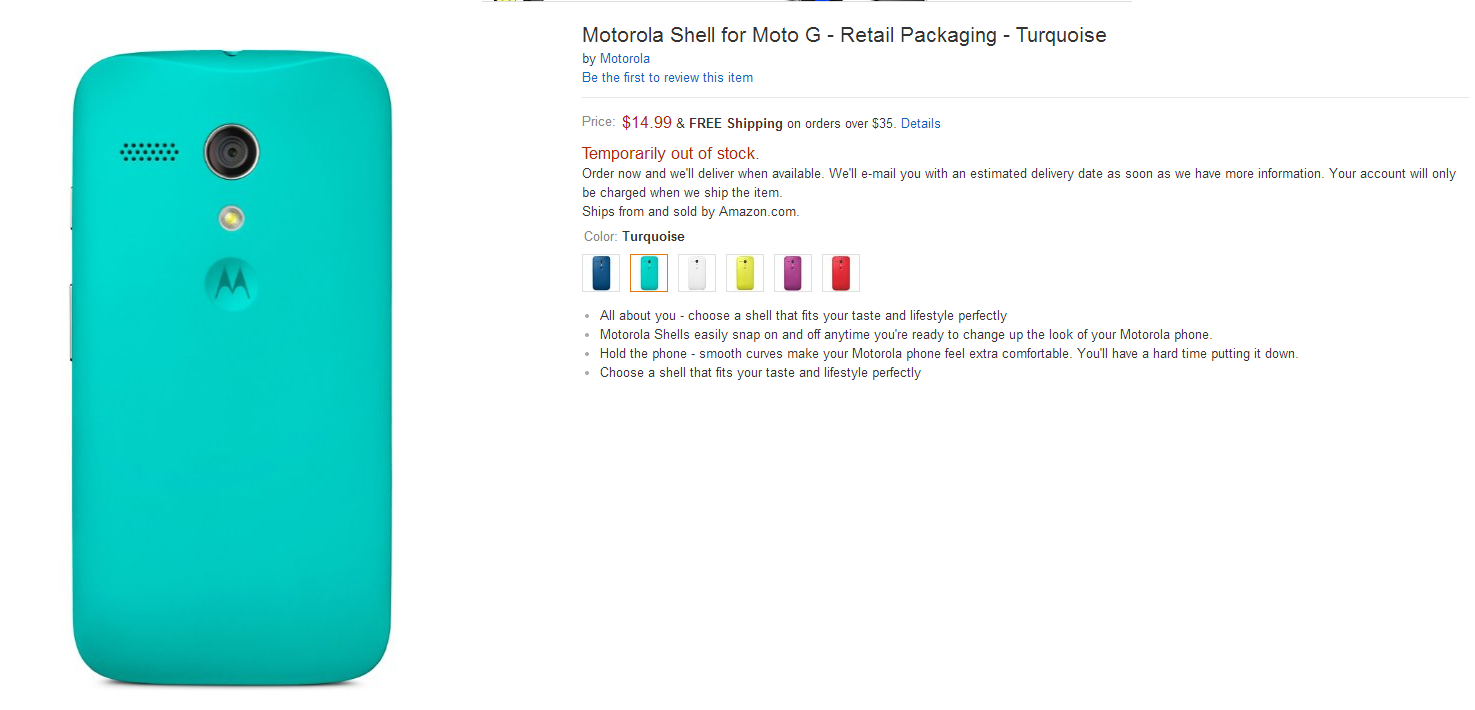Pick the white shell color option
1475x710 pixels.
(697, 273)
